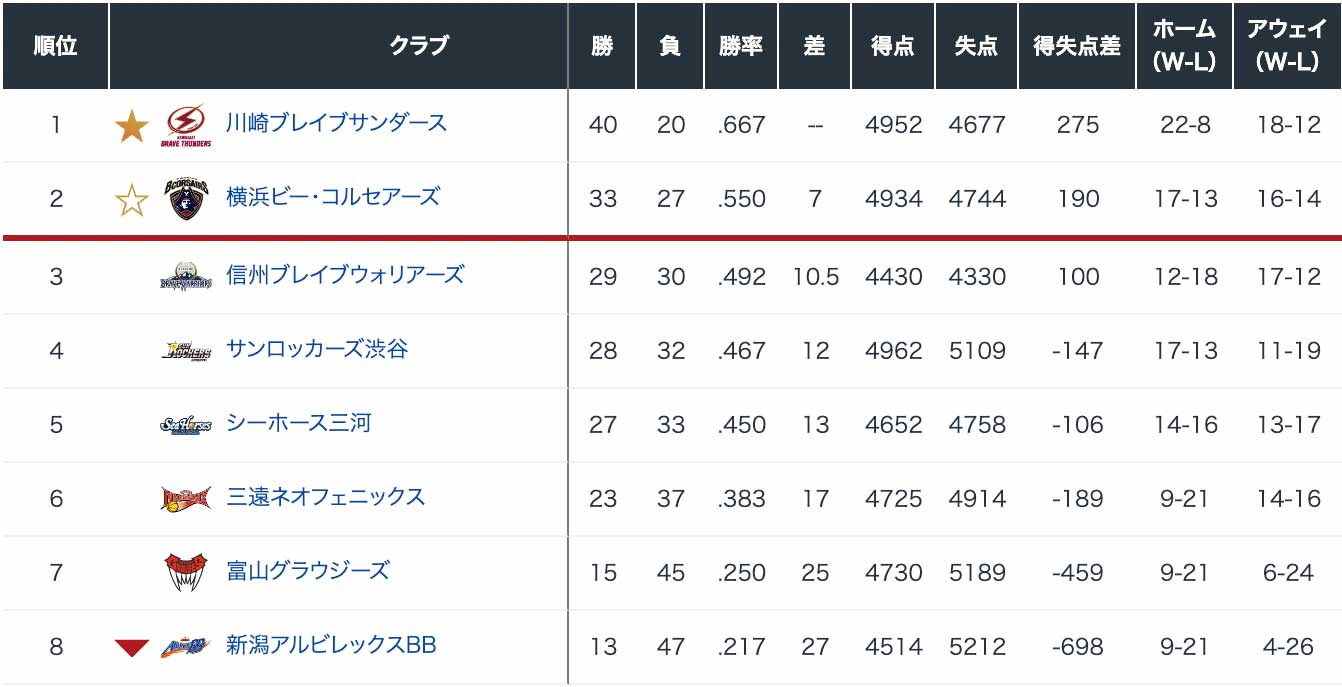This screenshot has height=687, width=1342.
Task: Open the 富山グラウジーズ club link
Action: coord(308,571)
